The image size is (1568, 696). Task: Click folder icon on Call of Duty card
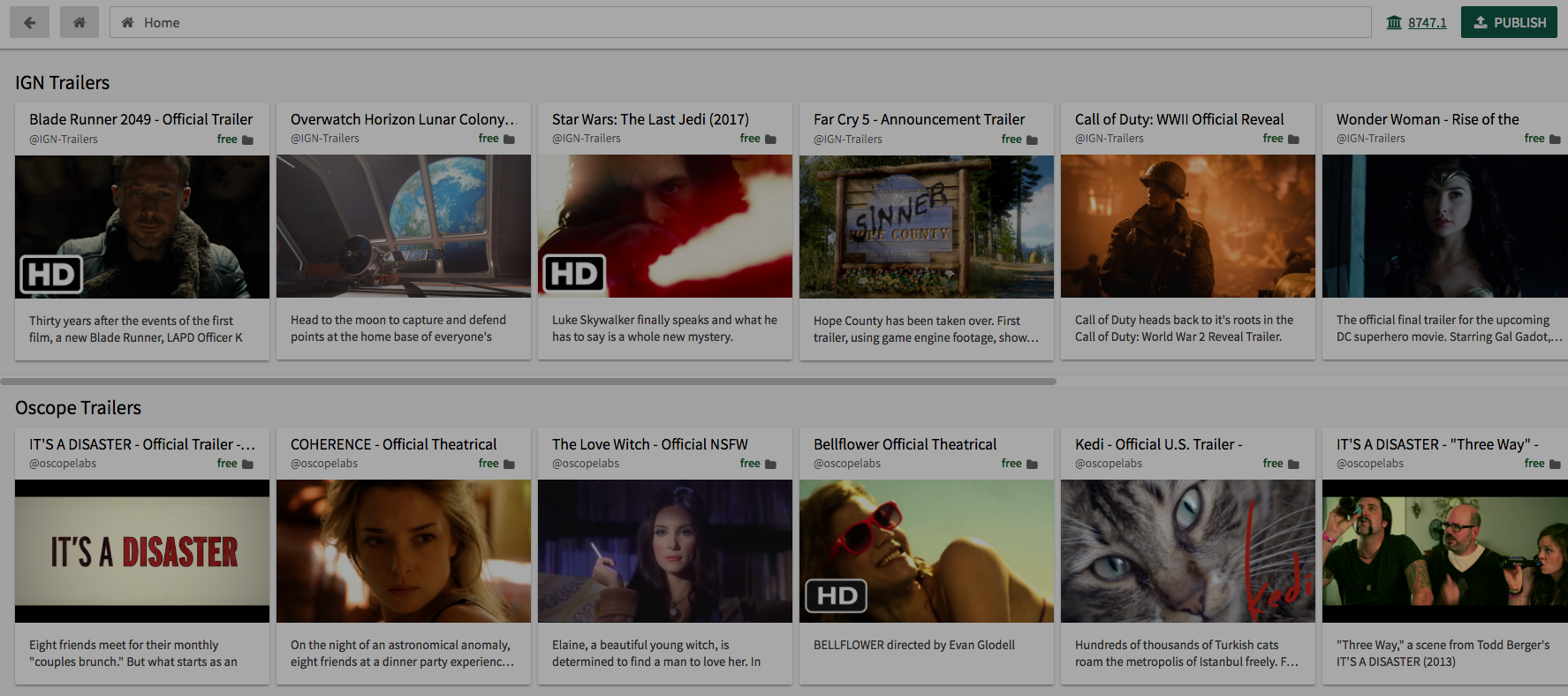click(1294, 140)
